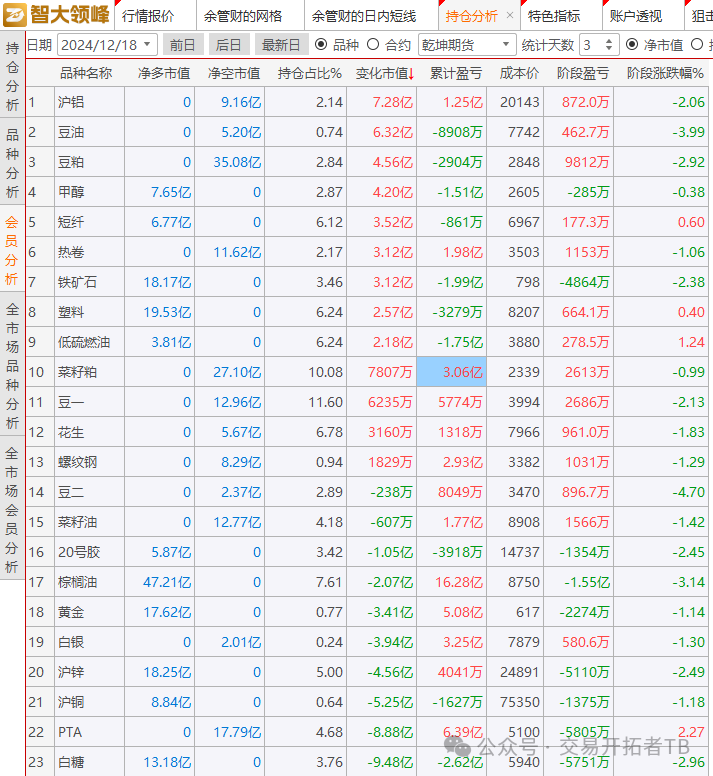Select the 20号胶 row name
The image size is (713, 776).
pyautogui.click(x=79, y=552)
